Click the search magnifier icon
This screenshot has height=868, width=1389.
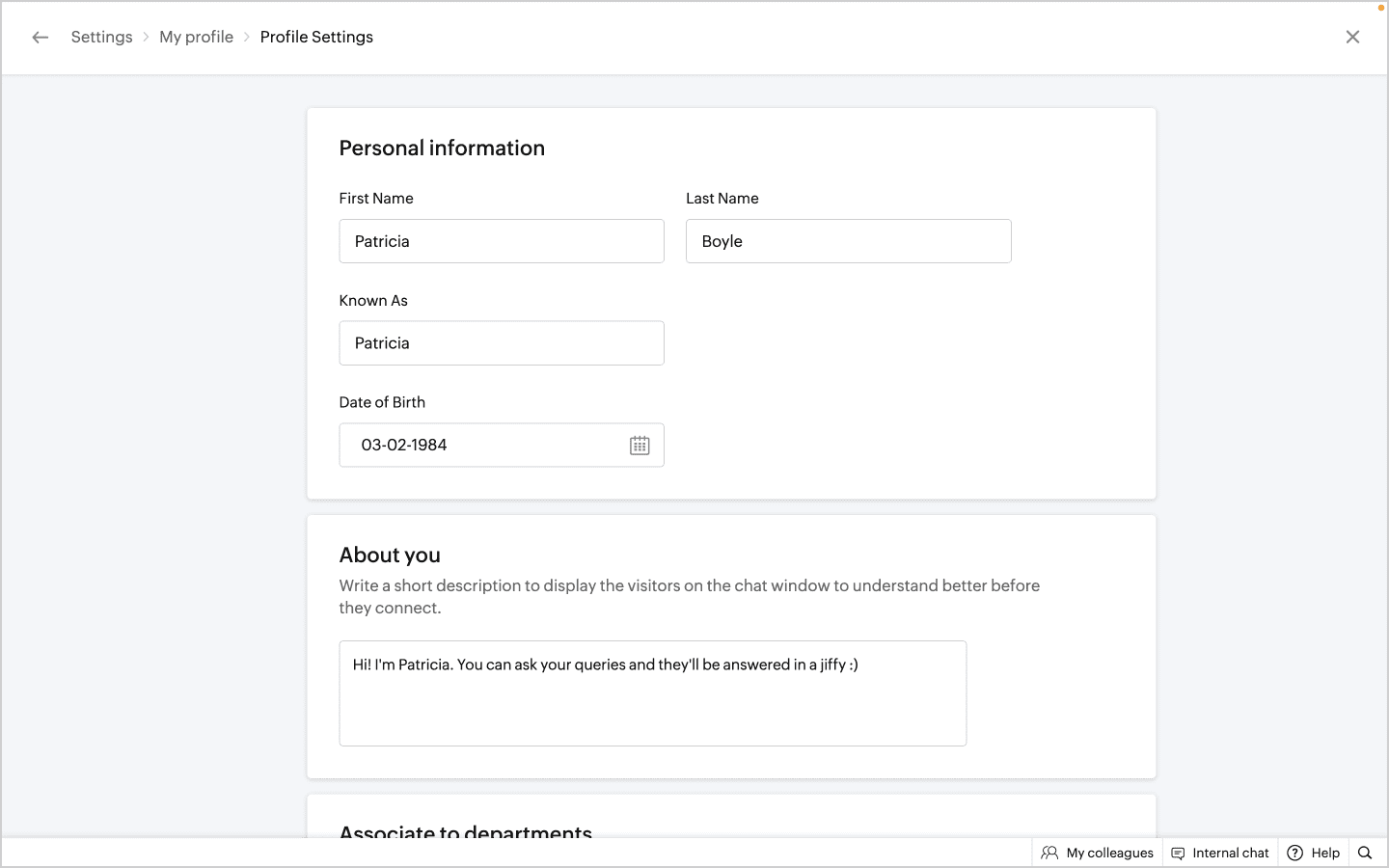coord(1365,853)
